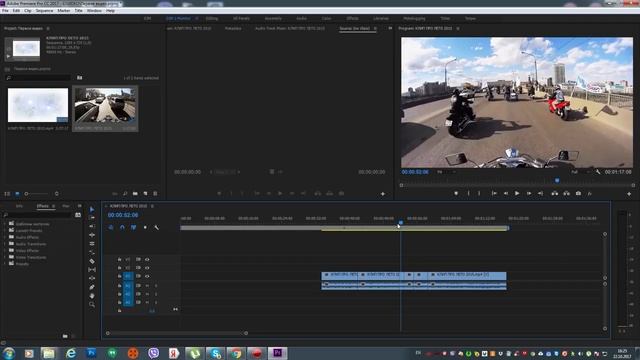
Task: Step forward one frame in Program monitor
Action: click(529, 193)
